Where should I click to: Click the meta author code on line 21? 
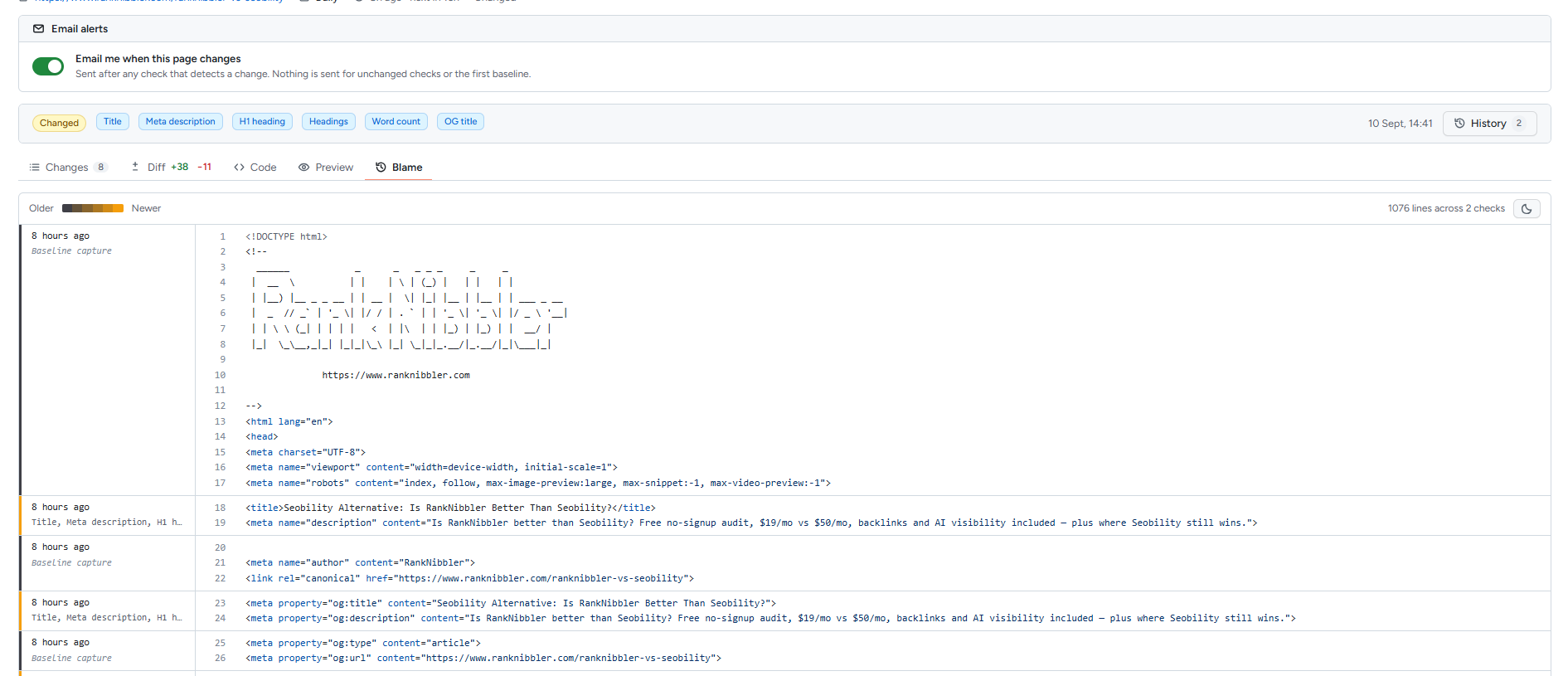(x=360, y=562)
